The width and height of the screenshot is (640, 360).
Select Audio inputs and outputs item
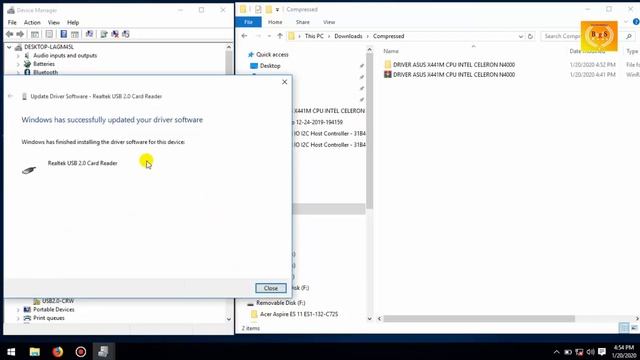tap(65, 56)
